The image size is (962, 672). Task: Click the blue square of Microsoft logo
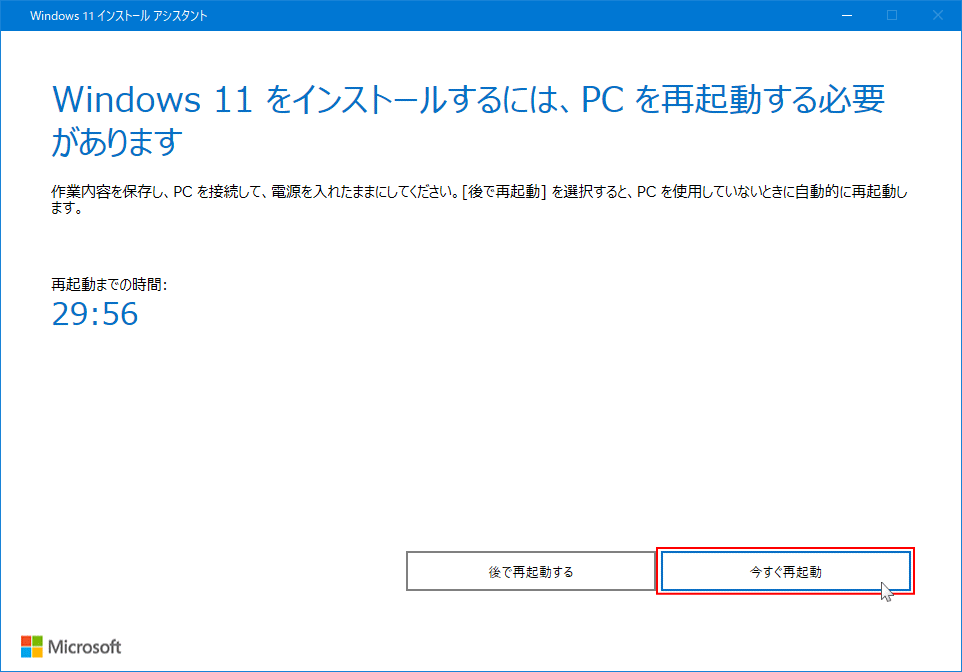coord(26,651)
